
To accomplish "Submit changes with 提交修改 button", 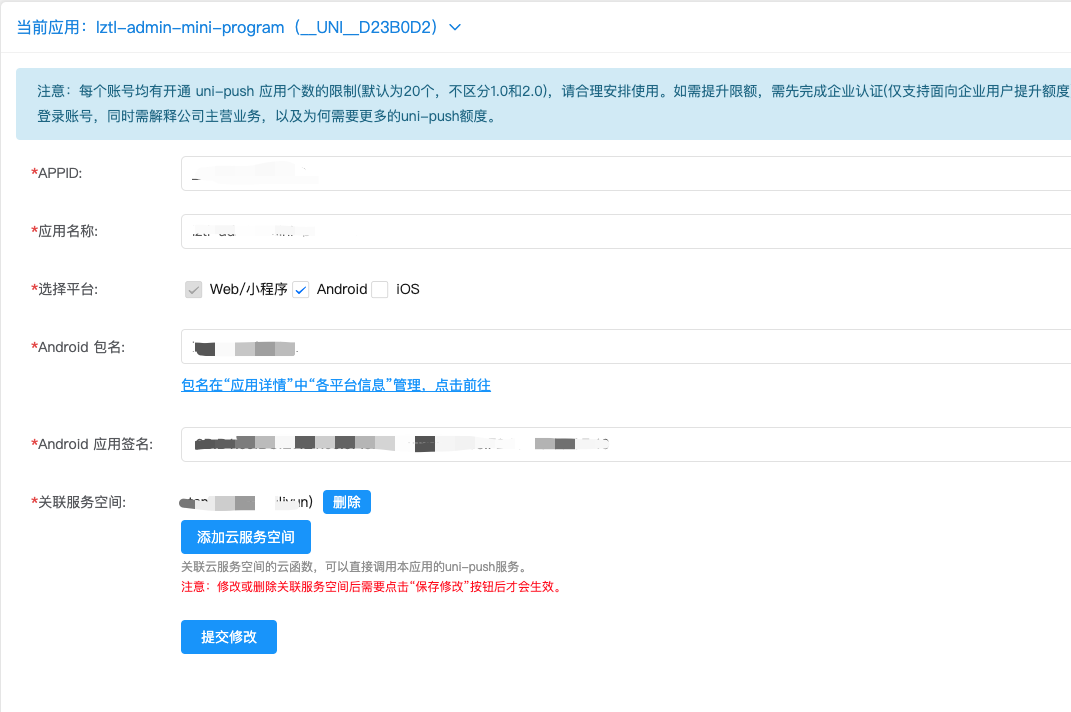I will pyautogui.click(x=229, y=637).
